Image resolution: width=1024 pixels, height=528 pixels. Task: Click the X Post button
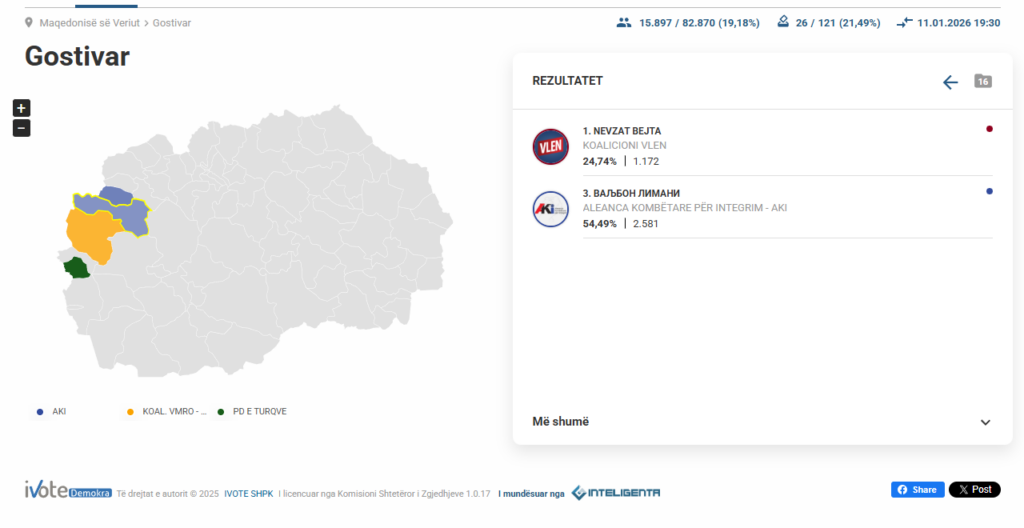pyautogui.click(x=974, y=490)
